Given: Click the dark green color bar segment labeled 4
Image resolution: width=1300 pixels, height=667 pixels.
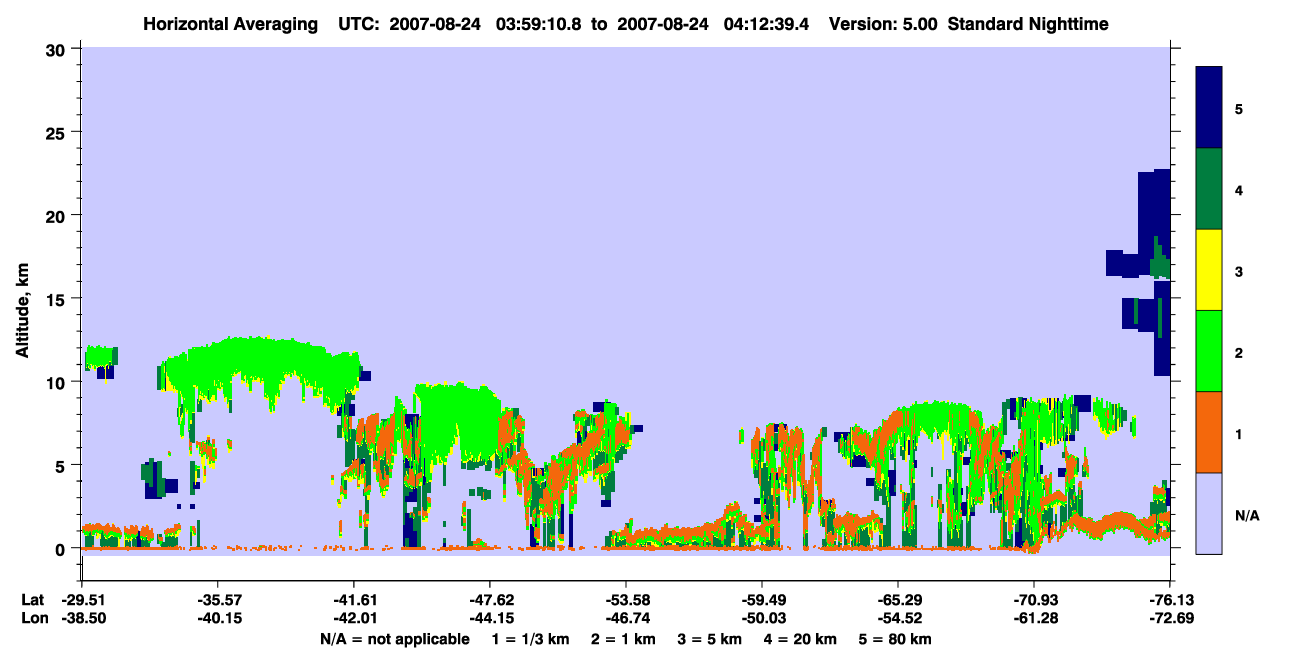Looking at the screenshot, I should tap(1209, 189).
